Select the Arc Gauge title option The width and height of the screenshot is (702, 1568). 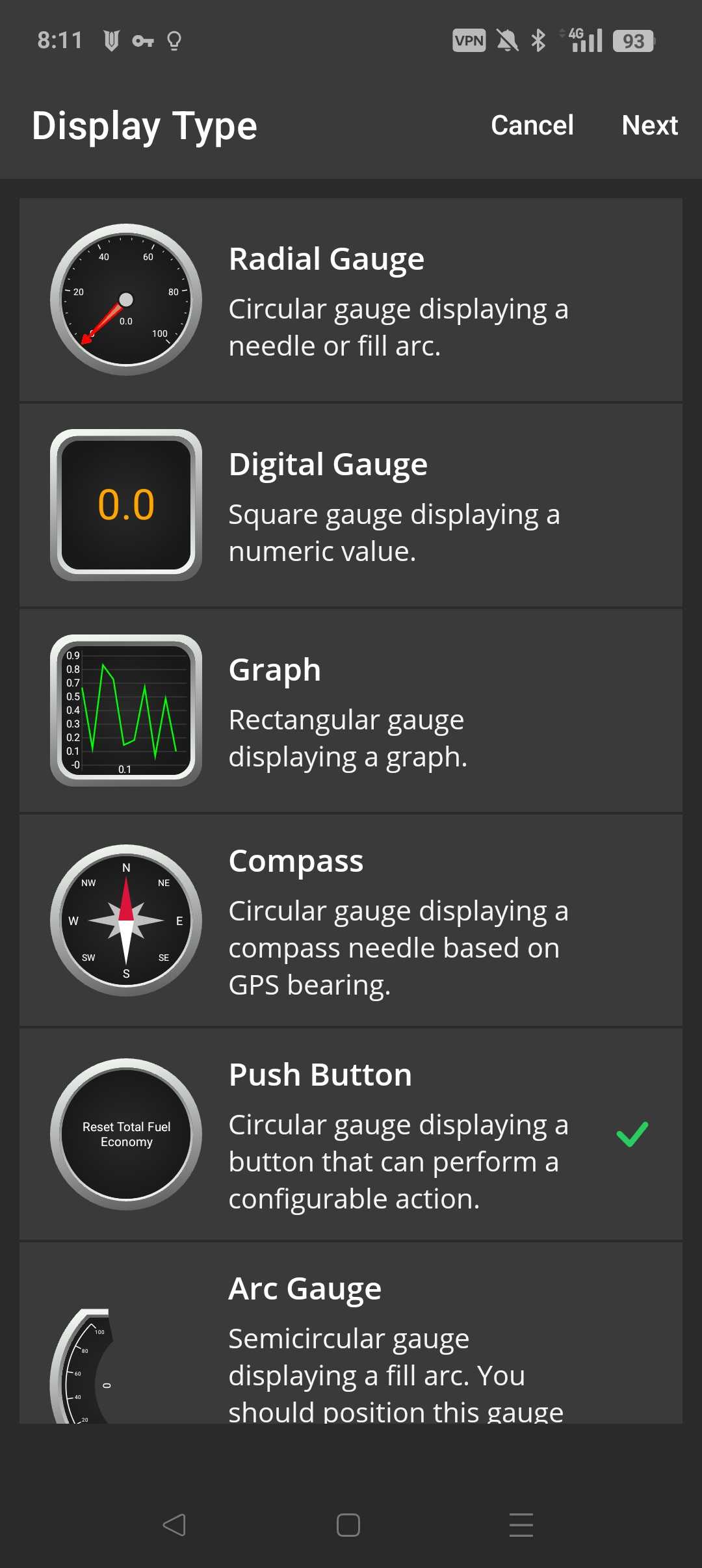[x=305, y=1288]
